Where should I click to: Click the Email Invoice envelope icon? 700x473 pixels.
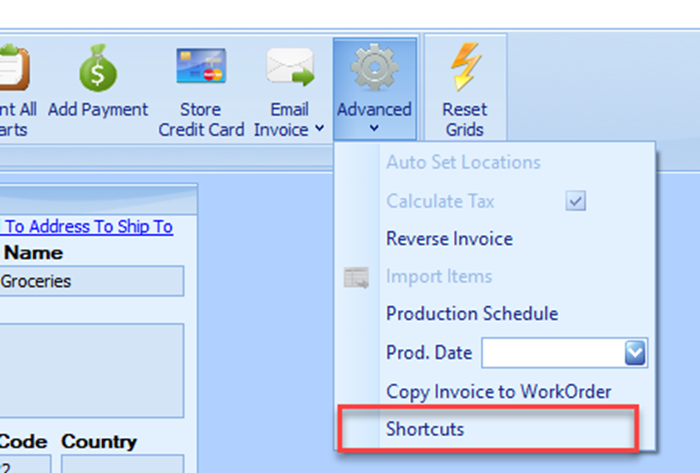click(x=289, y=70)
